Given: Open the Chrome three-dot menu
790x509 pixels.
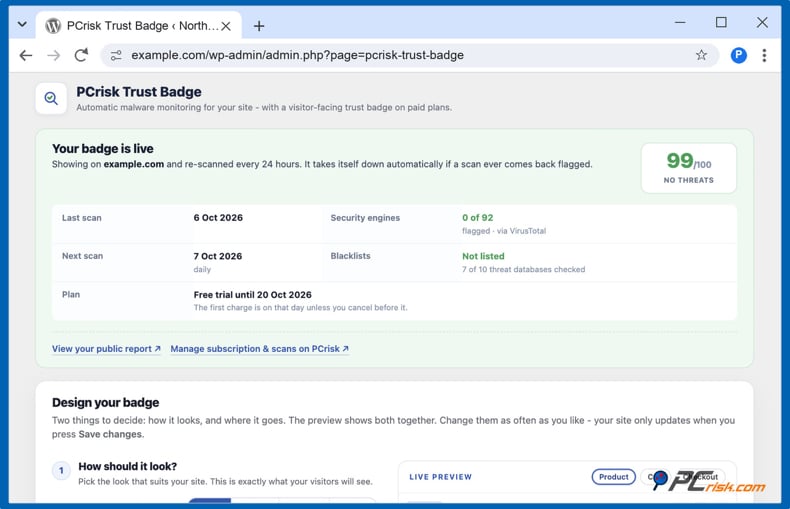Looking at the screenshot, I should pyautogui.click(x=764, y=55).
